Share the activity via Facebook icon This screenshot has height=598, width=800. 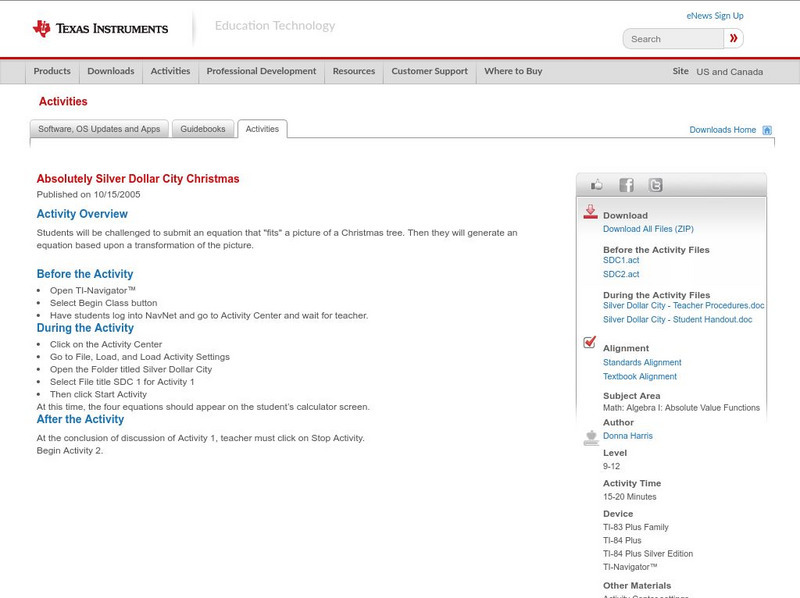tap(626, 185)
